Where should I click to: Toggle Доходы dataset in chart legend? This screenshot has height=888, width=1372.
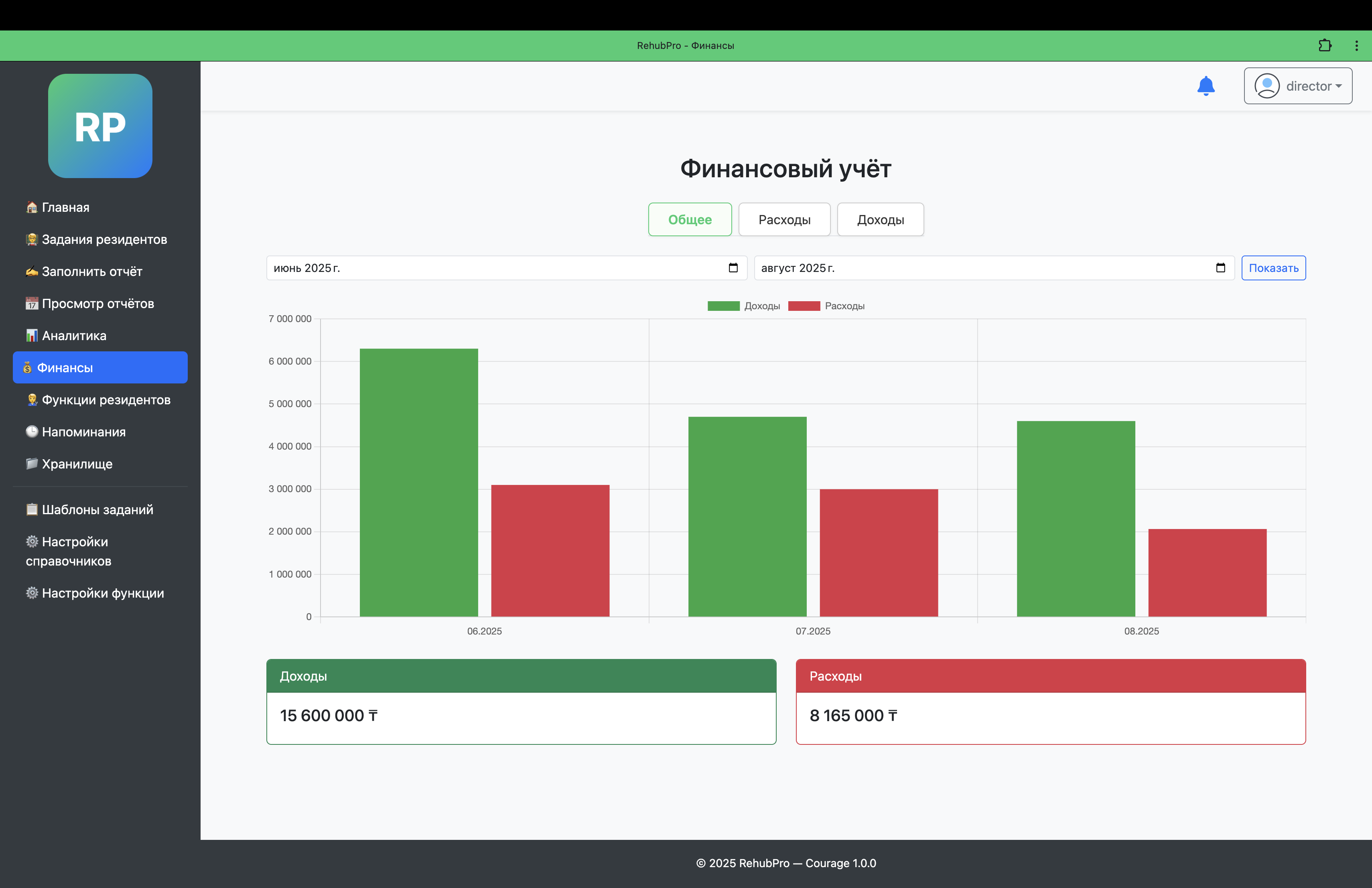pos(744,306)
